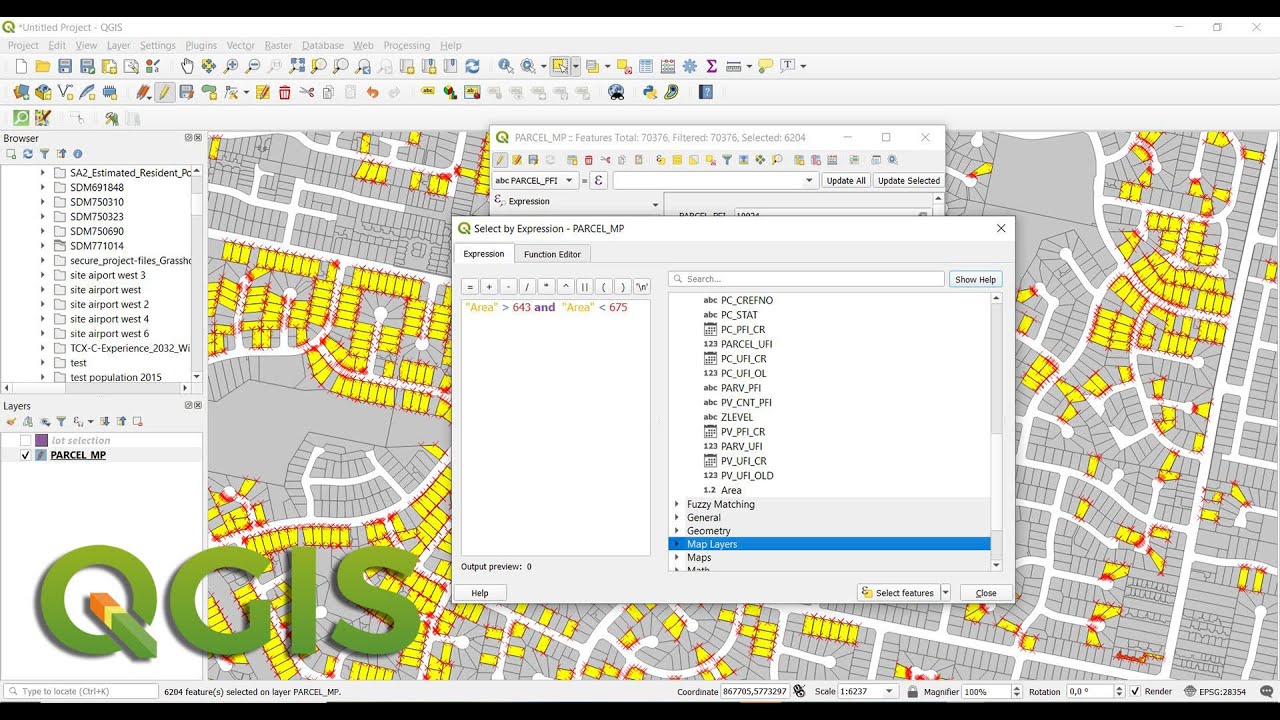This screenshot has width=1280, height=720.
Task: Toggle the scale lock icon
Action: (x=911, y=691)
